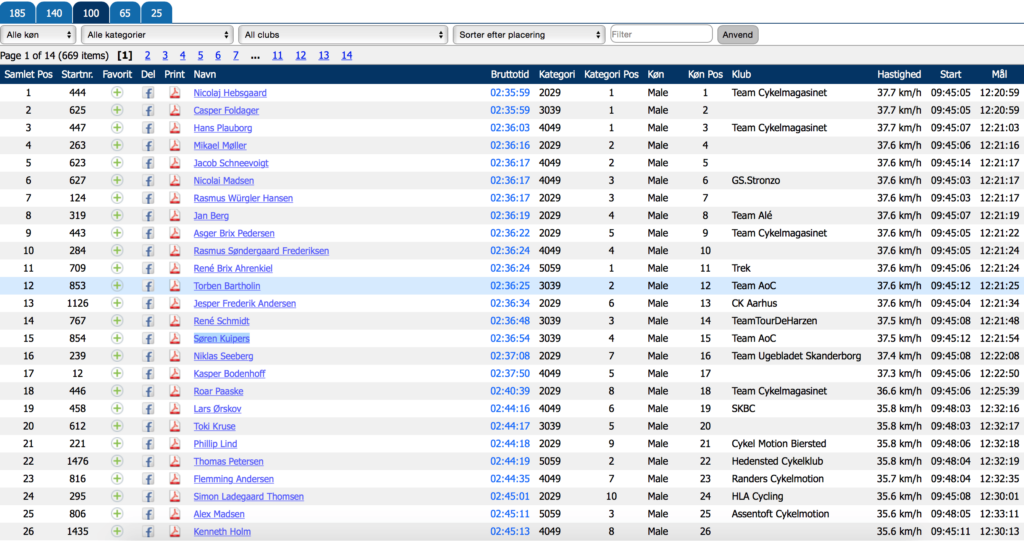
Task: Open the 'Alle køn' gender dropdown
Action: [x=38, y=35]
